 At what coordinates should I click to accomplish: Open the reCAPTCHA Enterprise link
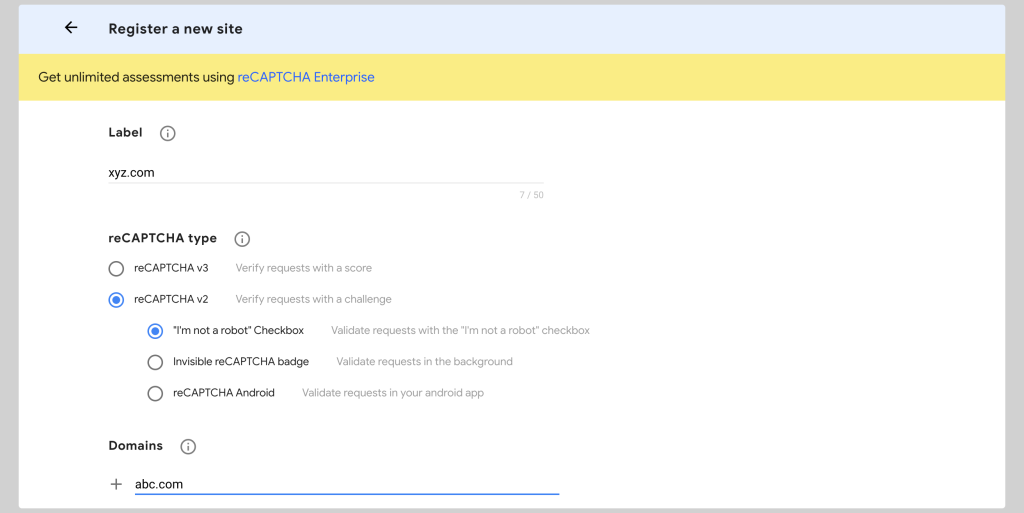click(x=306, y=77)
